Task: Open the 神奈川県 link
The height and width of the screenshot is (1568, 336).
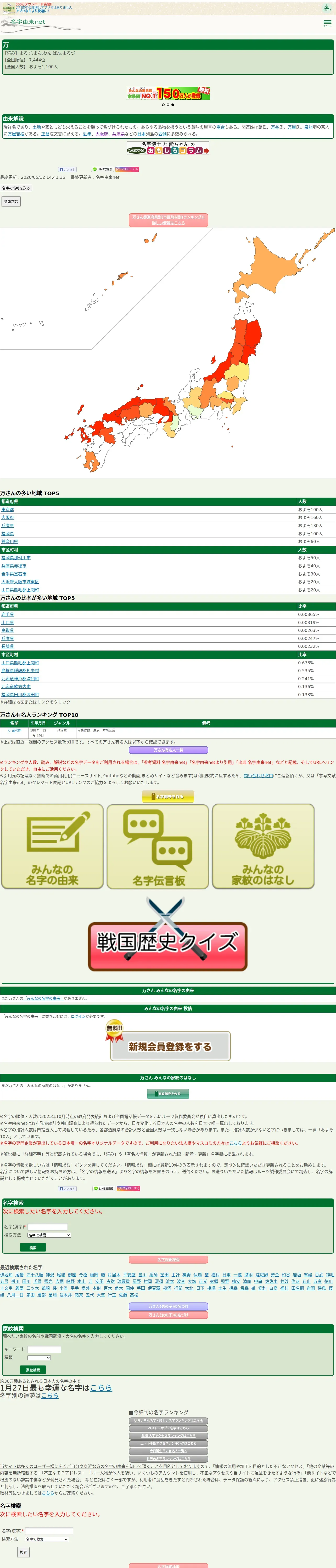Action: point(10,542)
